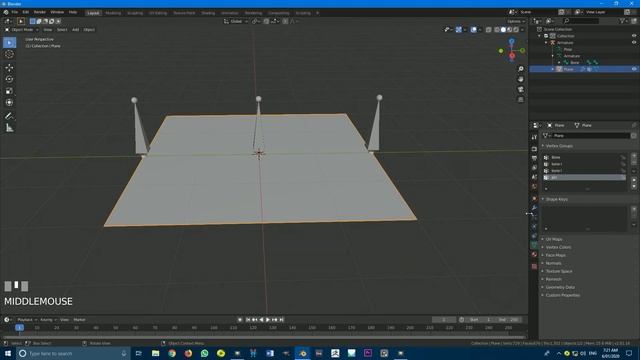Choose the Move tool
The width and height of the screenshot is (640, 360).
pos(9,68)
